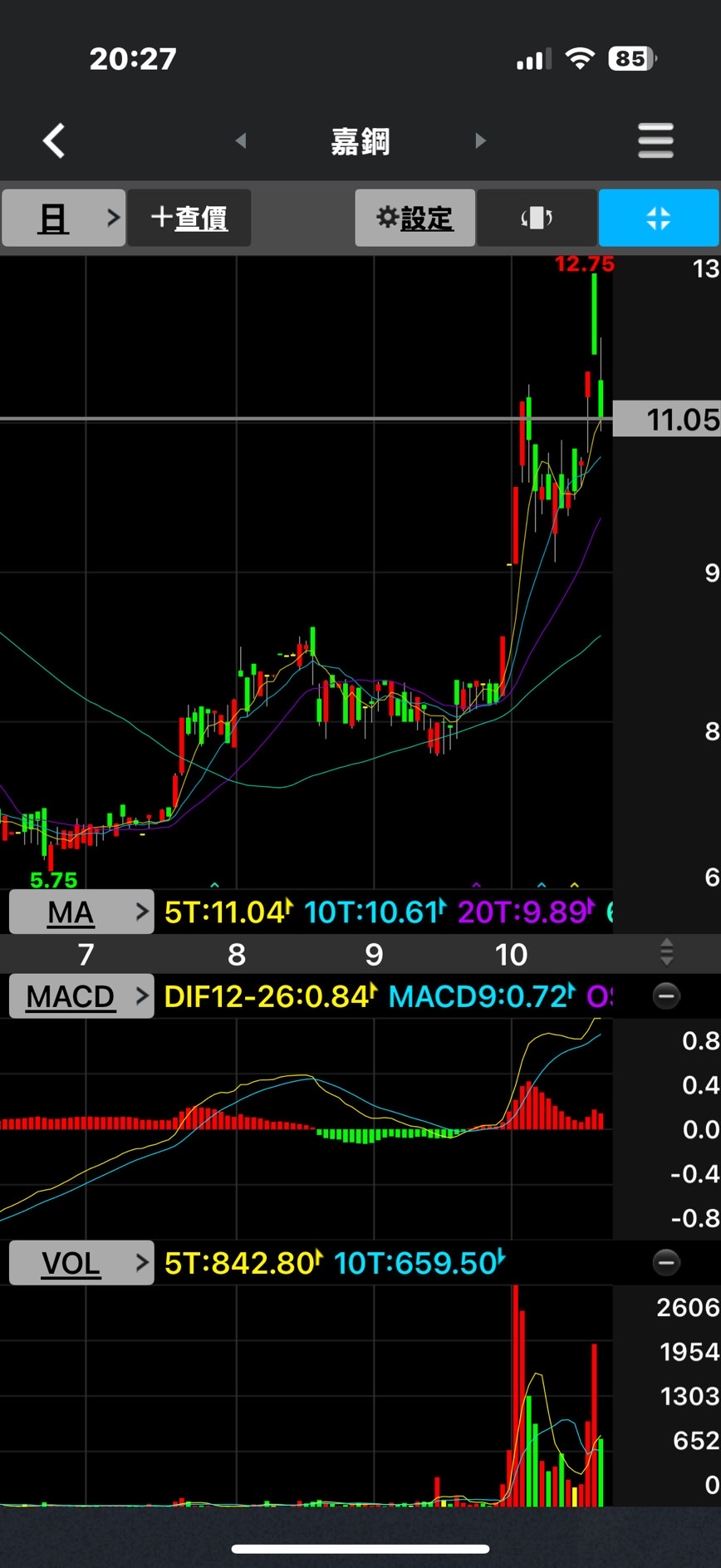This screenshot has width=721, height=1568.
Task: Tap the 嘉鋼 stock title
Action: pos(360,141)
